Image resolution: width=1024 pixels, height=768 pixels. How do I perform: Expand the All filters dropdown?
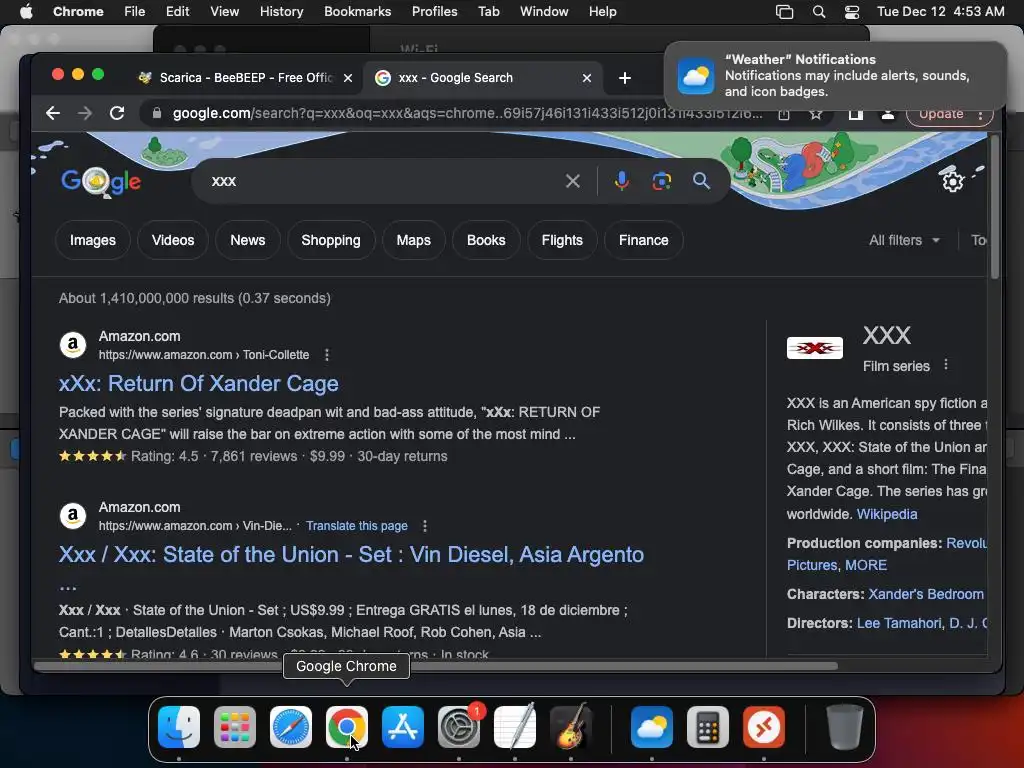[904, 240]
